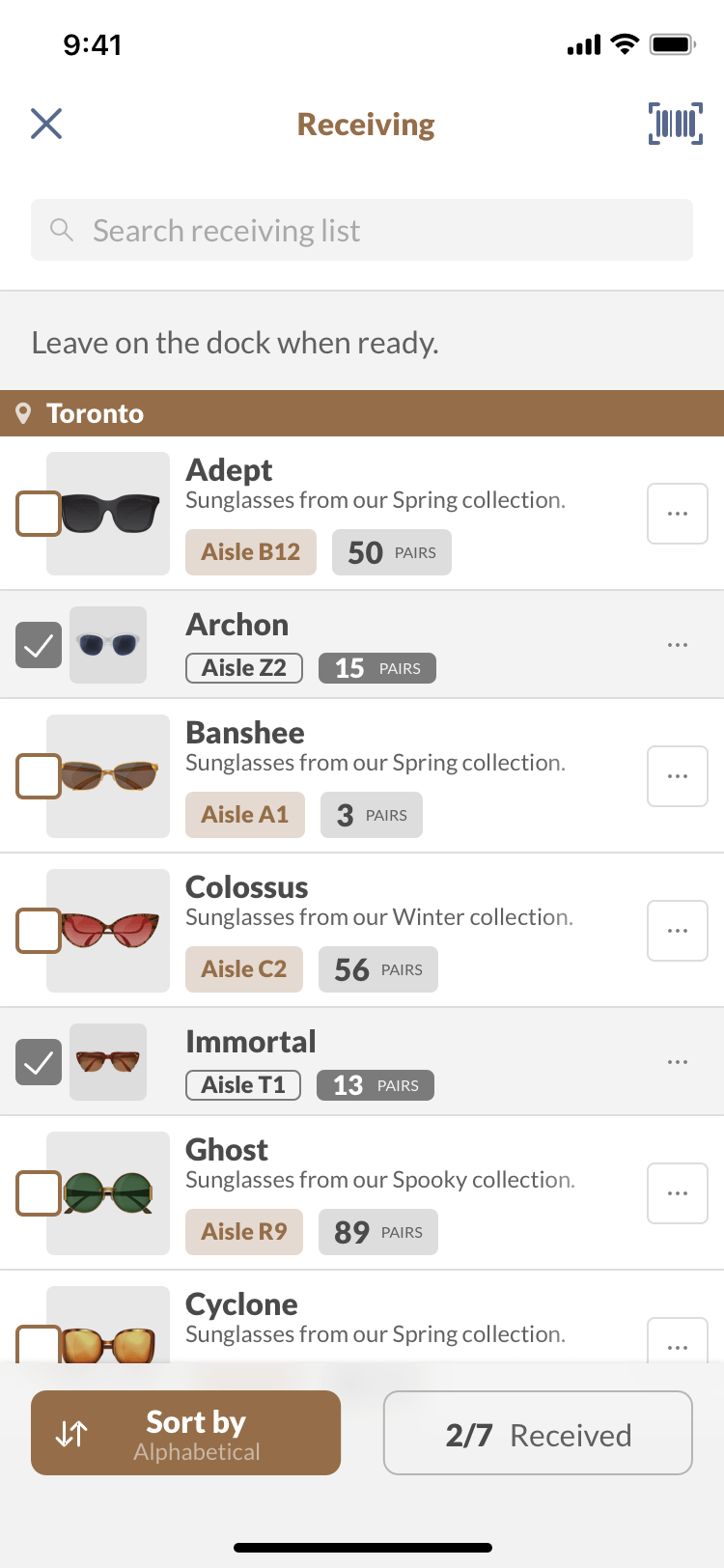Screen dimensions: 724x1568
Task: Open more options for Banshee
Action: [x=678, y=776]
